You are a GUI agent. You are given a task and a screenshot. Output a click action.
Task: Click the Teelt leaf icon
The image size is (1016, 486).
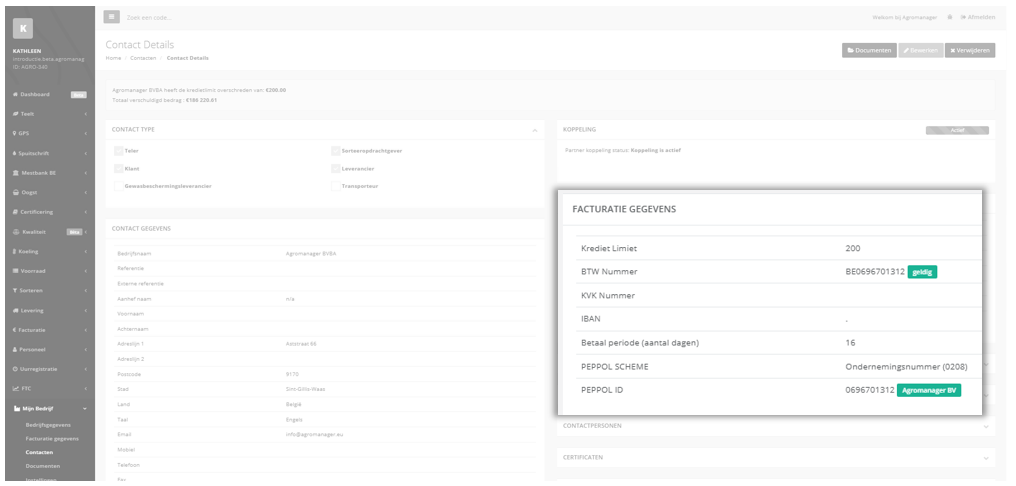pyautogui.click(x=15, y=114)
